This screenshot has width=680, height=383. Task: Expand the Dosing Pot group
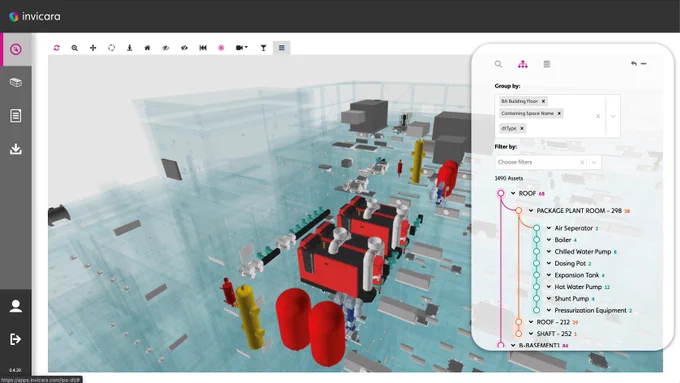tap(549, 263)
